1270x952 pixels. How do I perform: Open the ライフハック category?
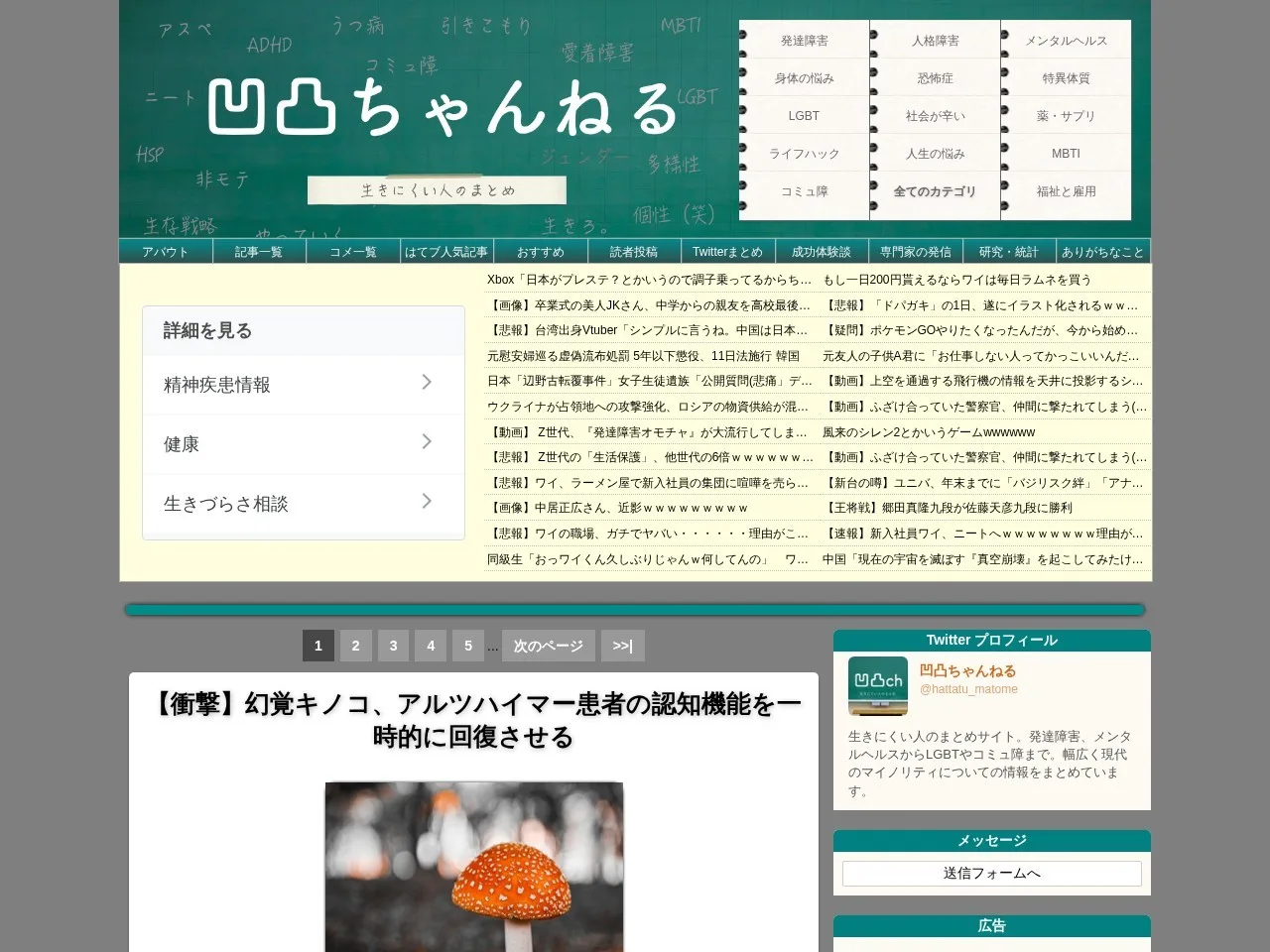[805, 154]
